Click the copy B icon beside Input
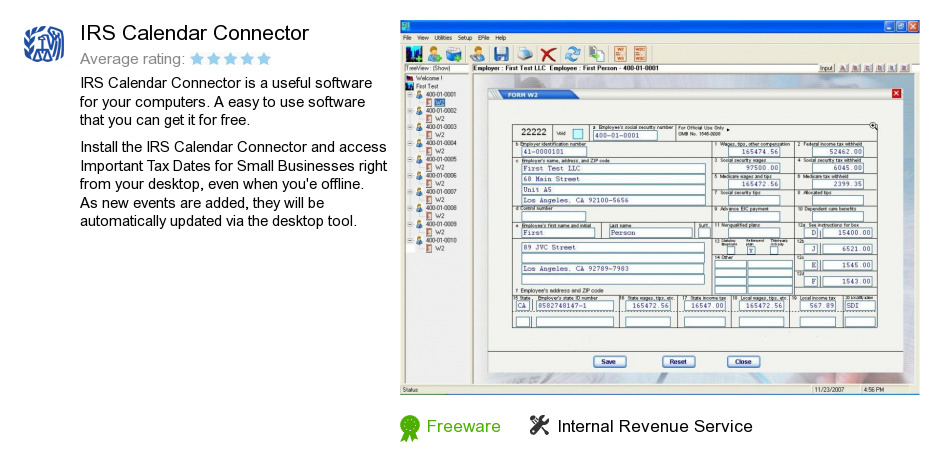This screenshot has height=472, width=940. [x=856, y=68]
